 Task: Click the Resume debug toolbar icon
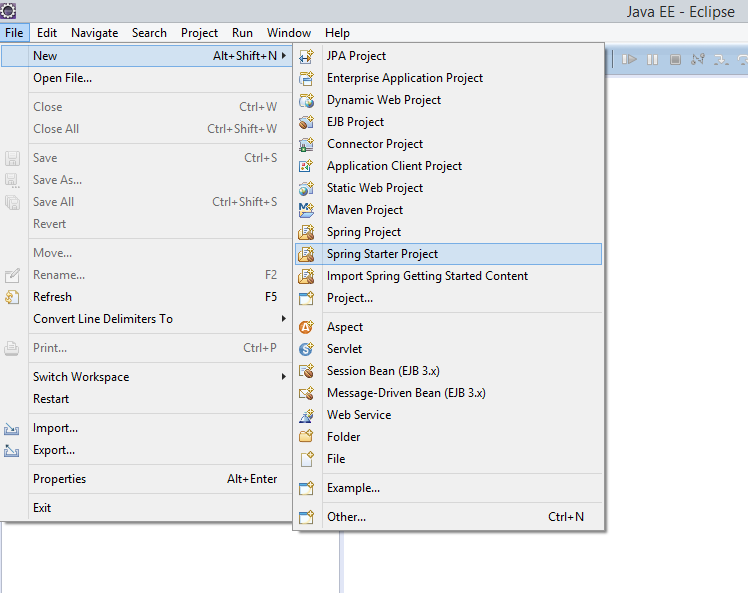tap(629, 60)
